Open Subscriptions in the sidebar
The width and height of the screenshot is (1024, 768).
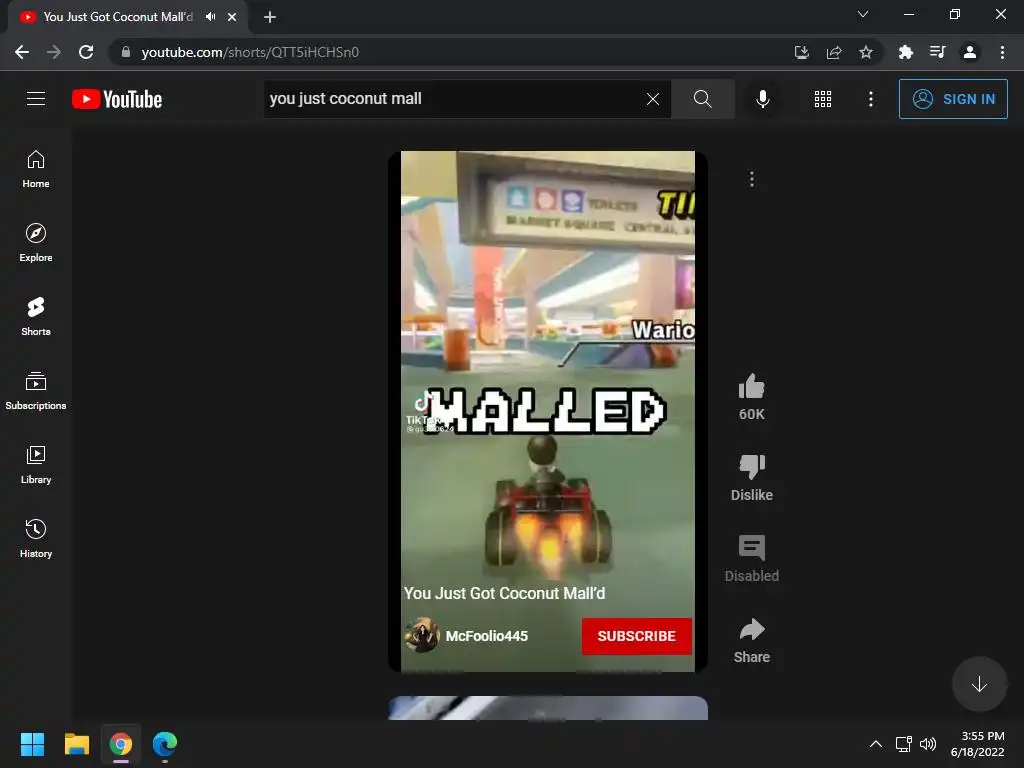36,391
